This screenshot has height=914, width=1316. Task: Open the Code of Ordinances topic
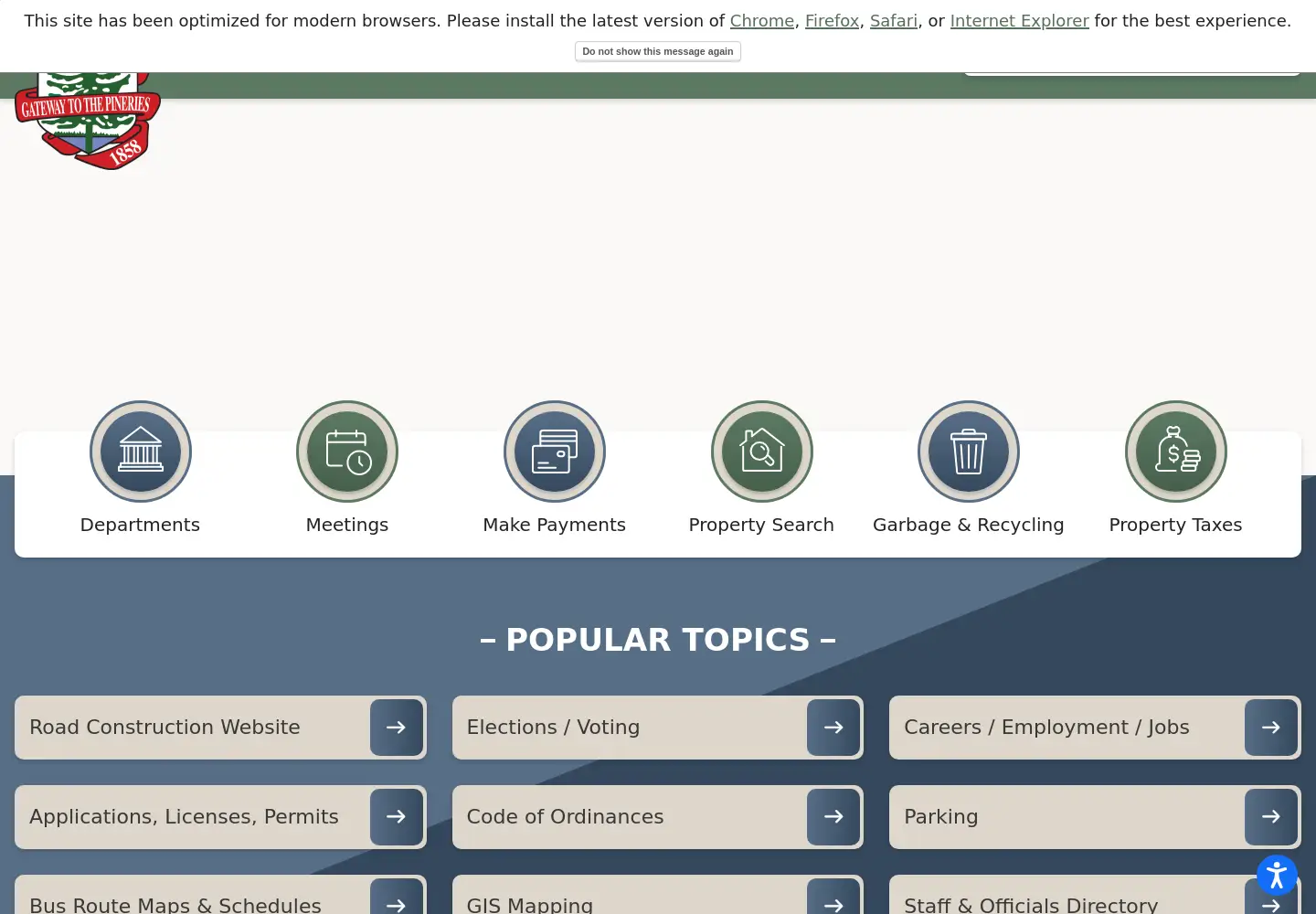pos(658,817)
